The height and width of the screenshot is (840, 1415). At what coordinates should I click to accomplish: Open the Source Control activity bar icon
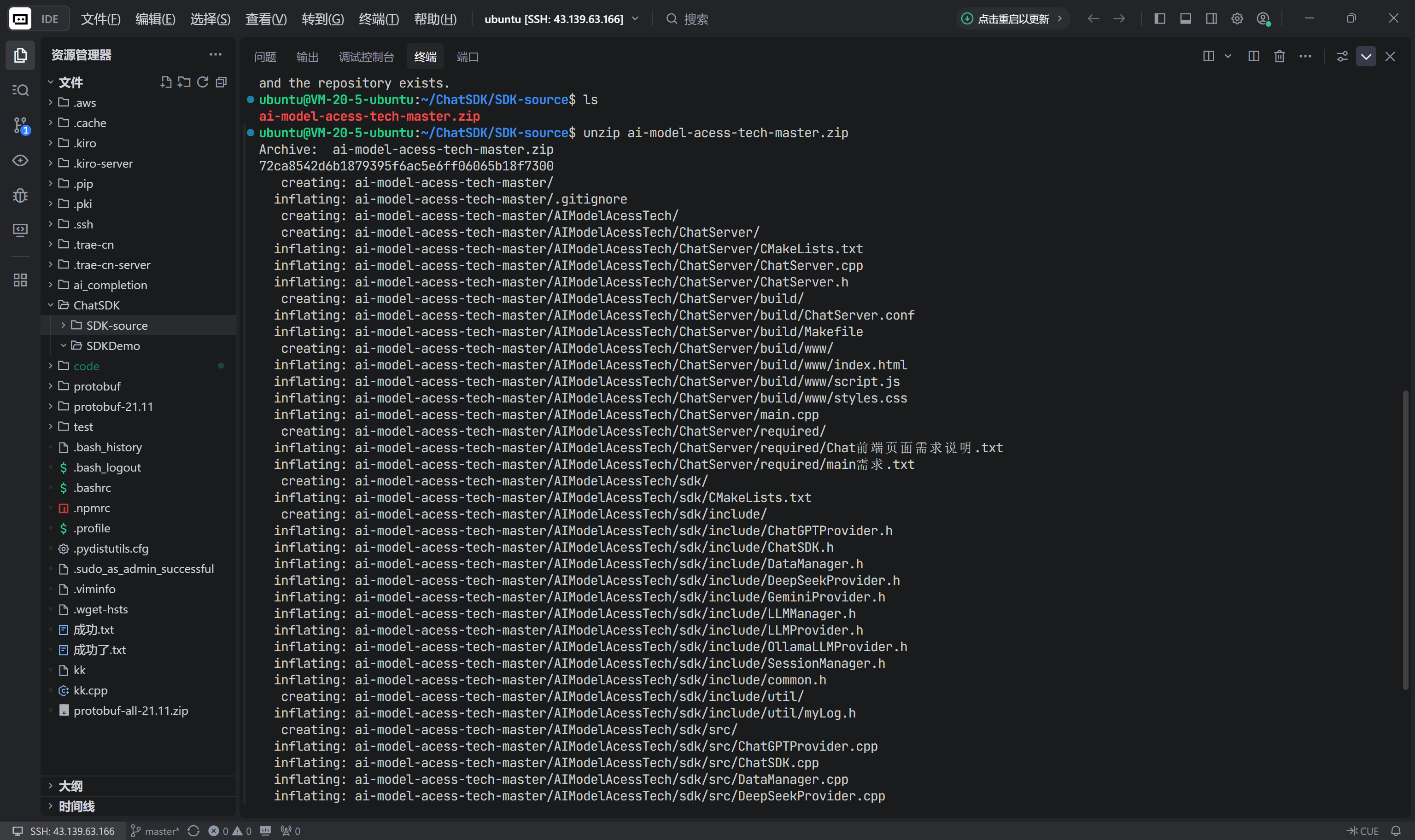[x=20, y=125]
